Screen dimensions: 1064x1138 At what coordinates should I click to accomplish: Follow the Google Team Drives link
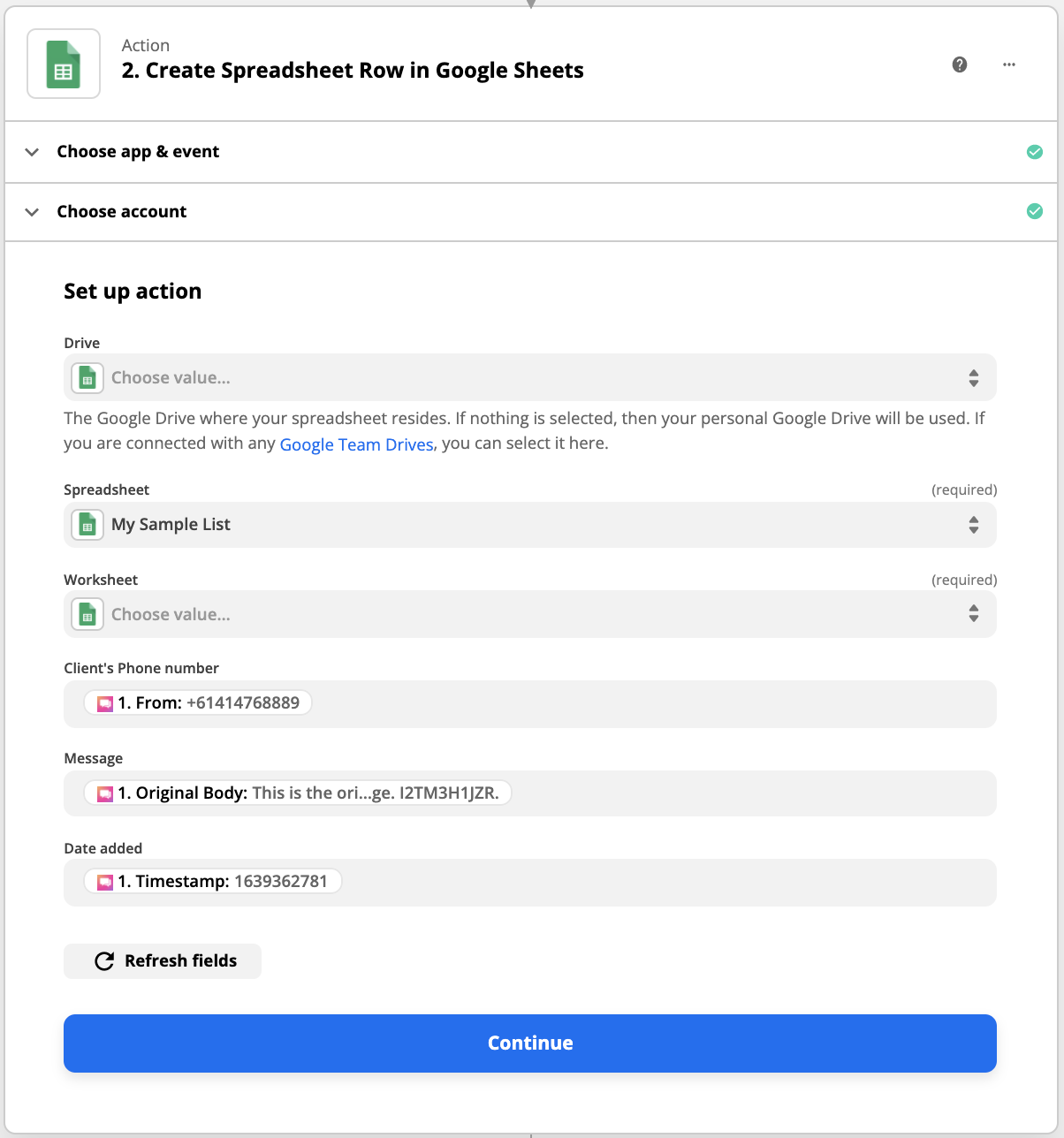[x=357, y=444]
